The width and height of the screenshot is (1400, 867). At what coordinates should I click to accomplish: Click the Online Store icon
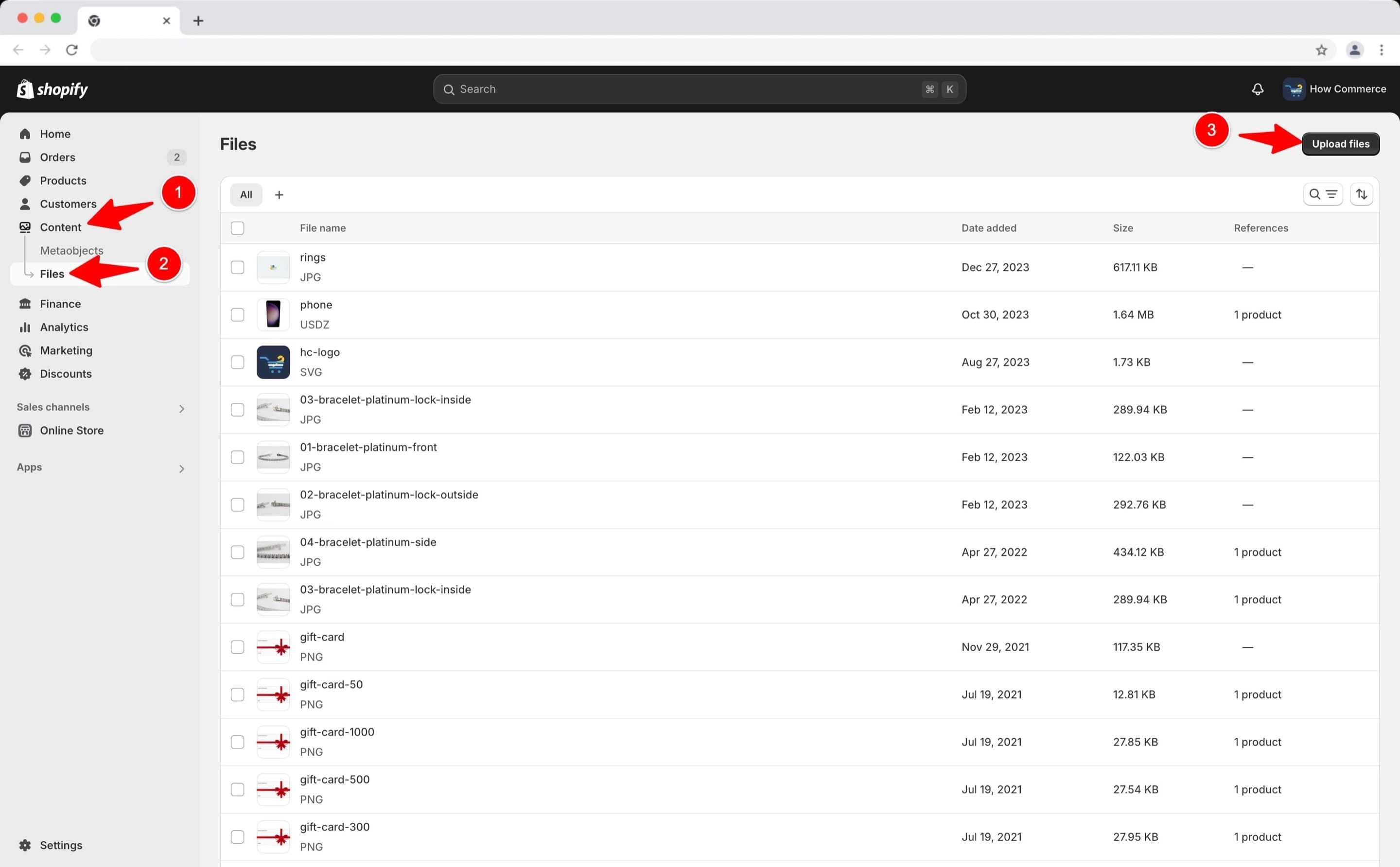[x=25, y=431]
